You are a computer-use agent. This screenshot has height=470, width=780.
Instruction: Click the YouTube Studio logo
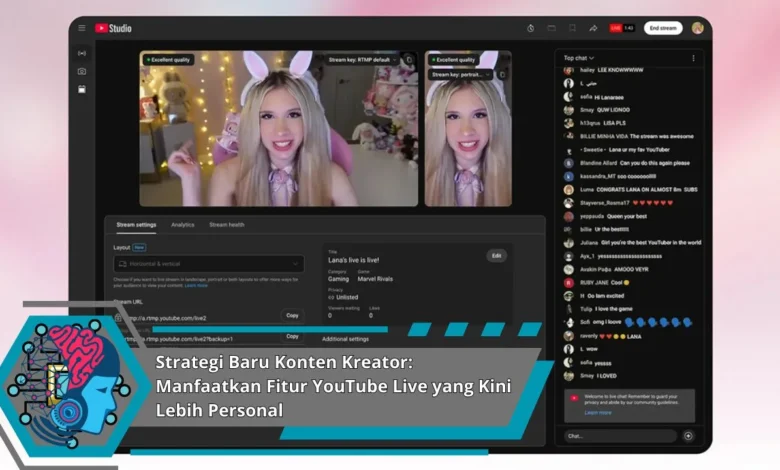(113, 28)
